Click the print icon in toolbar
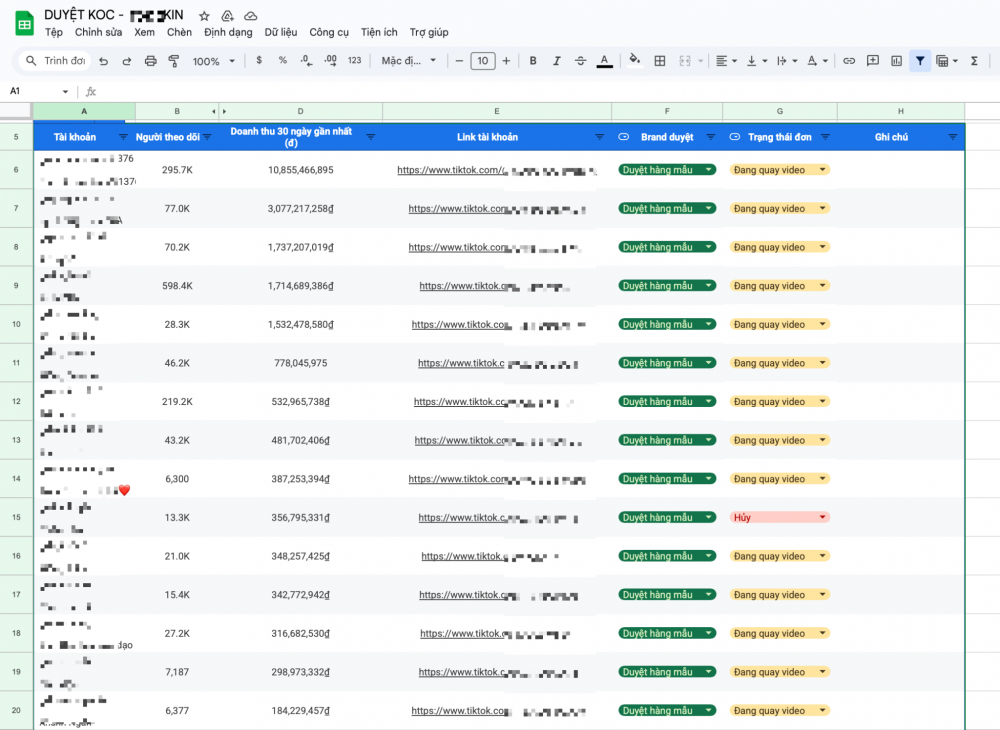1000x730 pixels. [x=150, y=61]
